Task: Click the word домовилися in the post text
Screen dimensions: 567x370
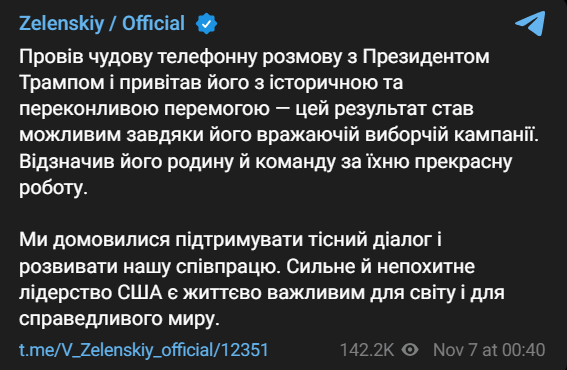Action: [x=111, y=240]
